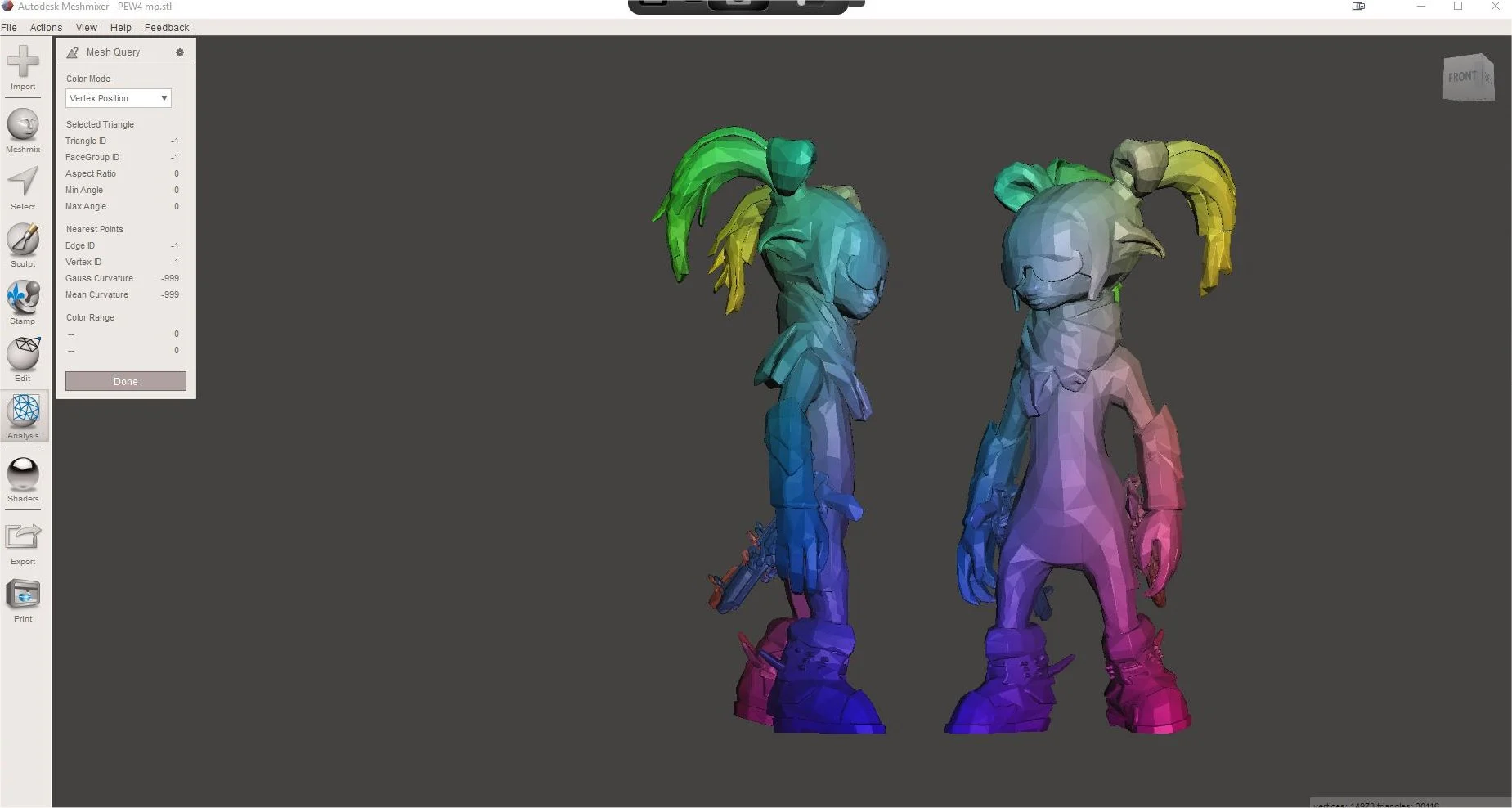This screenshot has height=808, width=1512.
Task: Open the Actions menu
Action: point(46,27)
